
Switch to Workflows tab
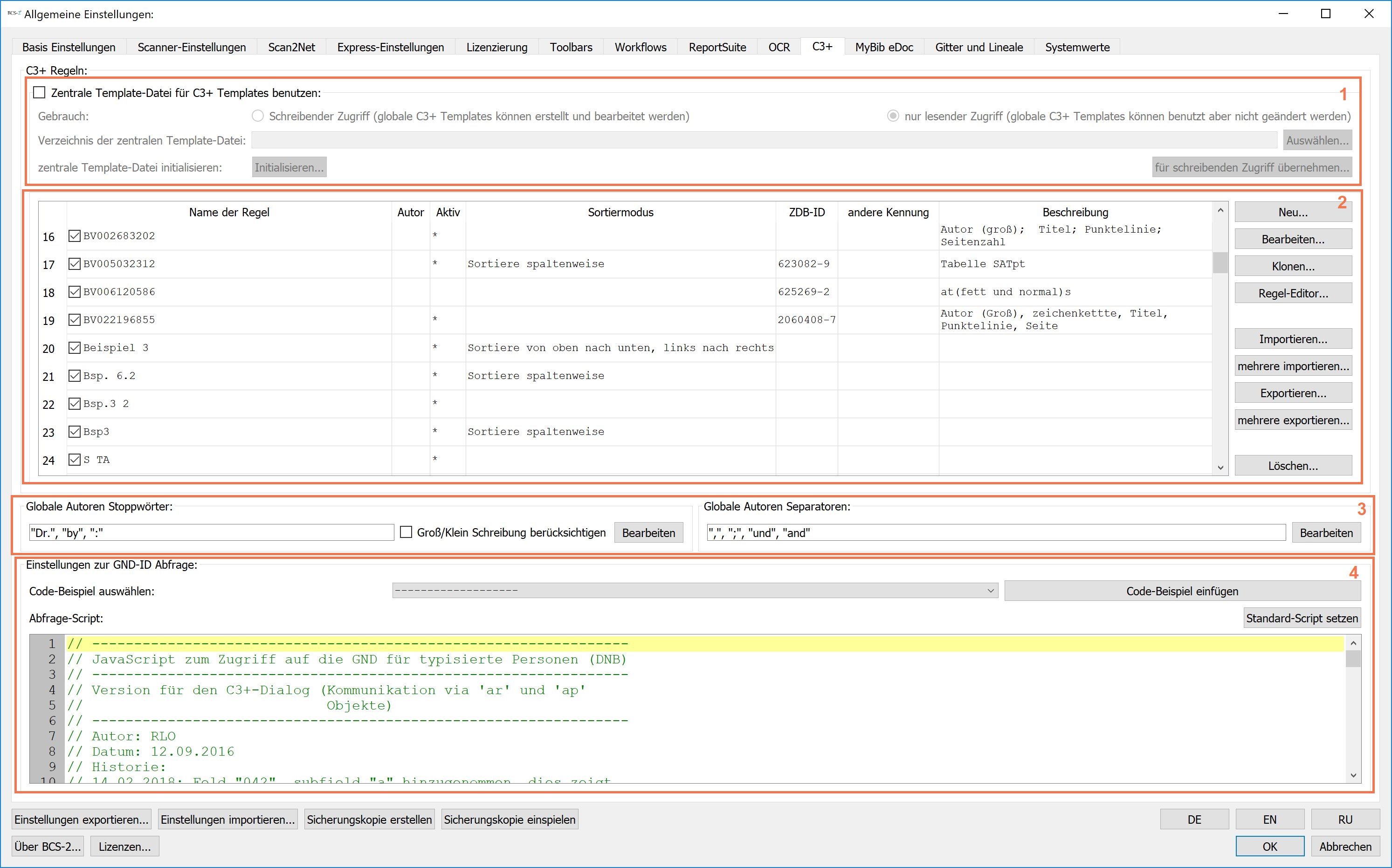(641, 47)
